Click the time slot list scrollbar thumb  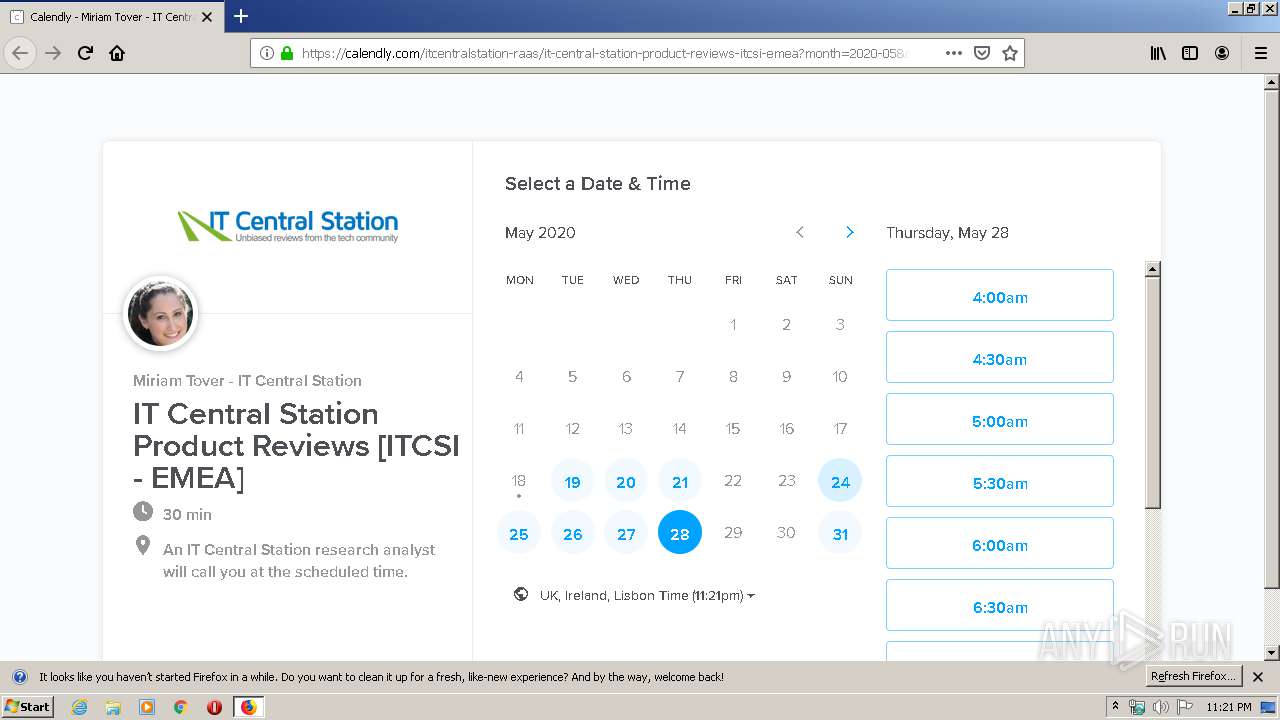pyautogui.click(x=1153, y=393)
